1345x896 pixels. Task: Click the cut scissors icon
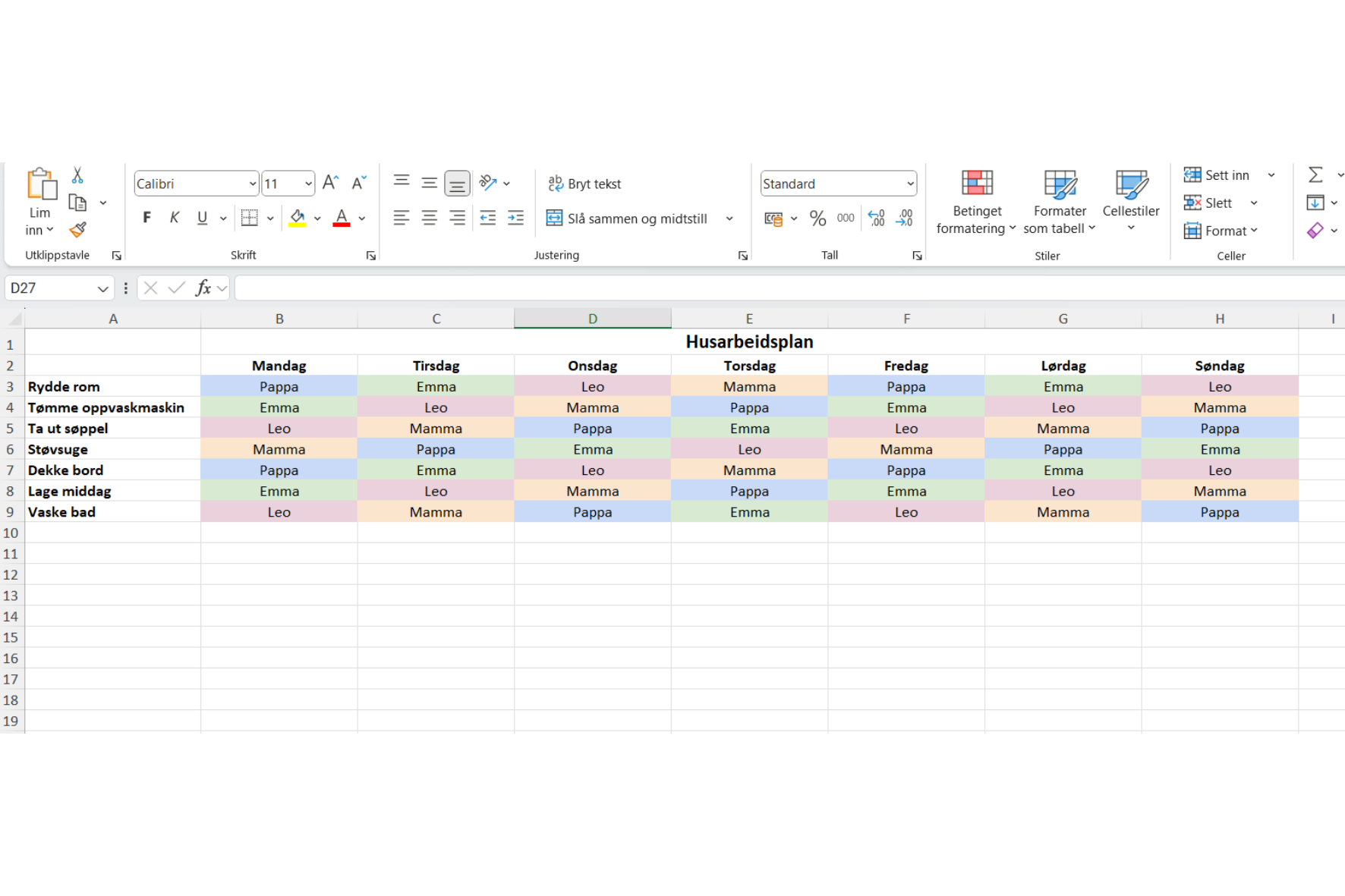pyautogui.click(x=77, y=175)
